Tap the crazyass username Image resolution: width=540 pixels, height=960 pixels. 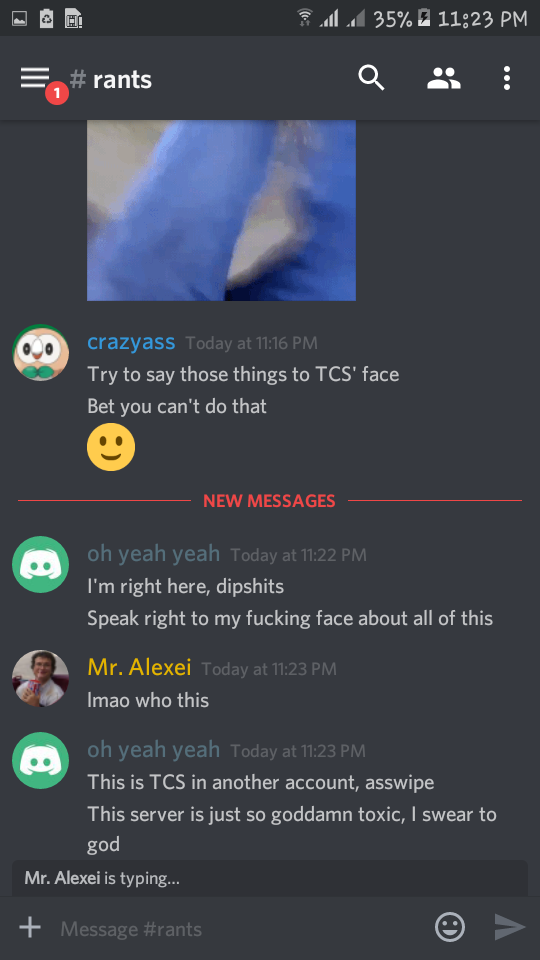(x=131, y=342)
